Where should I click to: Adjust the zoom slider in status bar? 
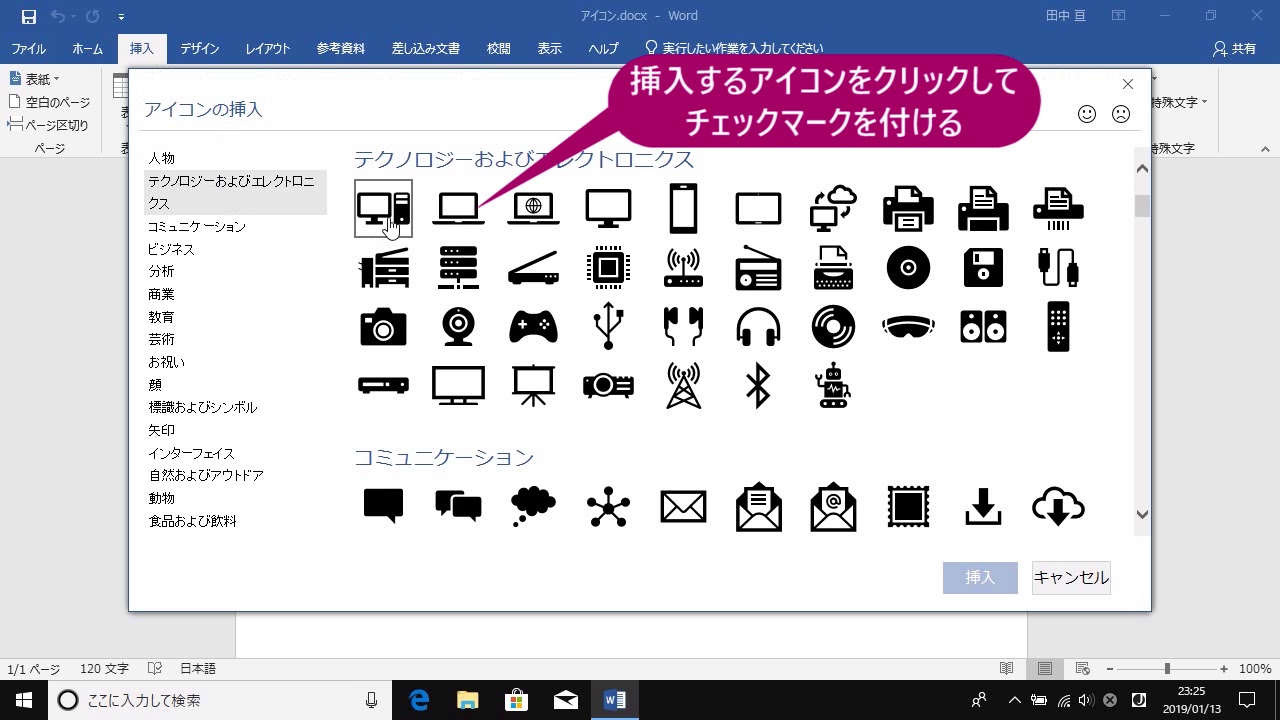pos(1166,669)
